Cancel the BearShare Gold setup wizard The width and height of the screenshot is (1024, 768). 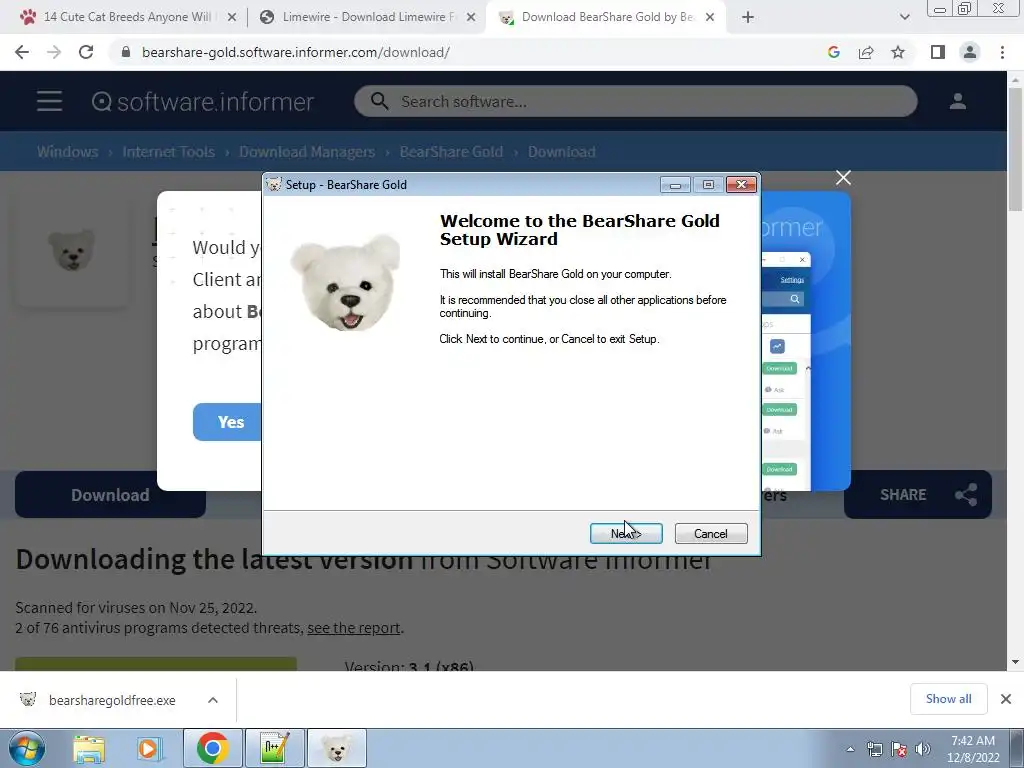711,534
